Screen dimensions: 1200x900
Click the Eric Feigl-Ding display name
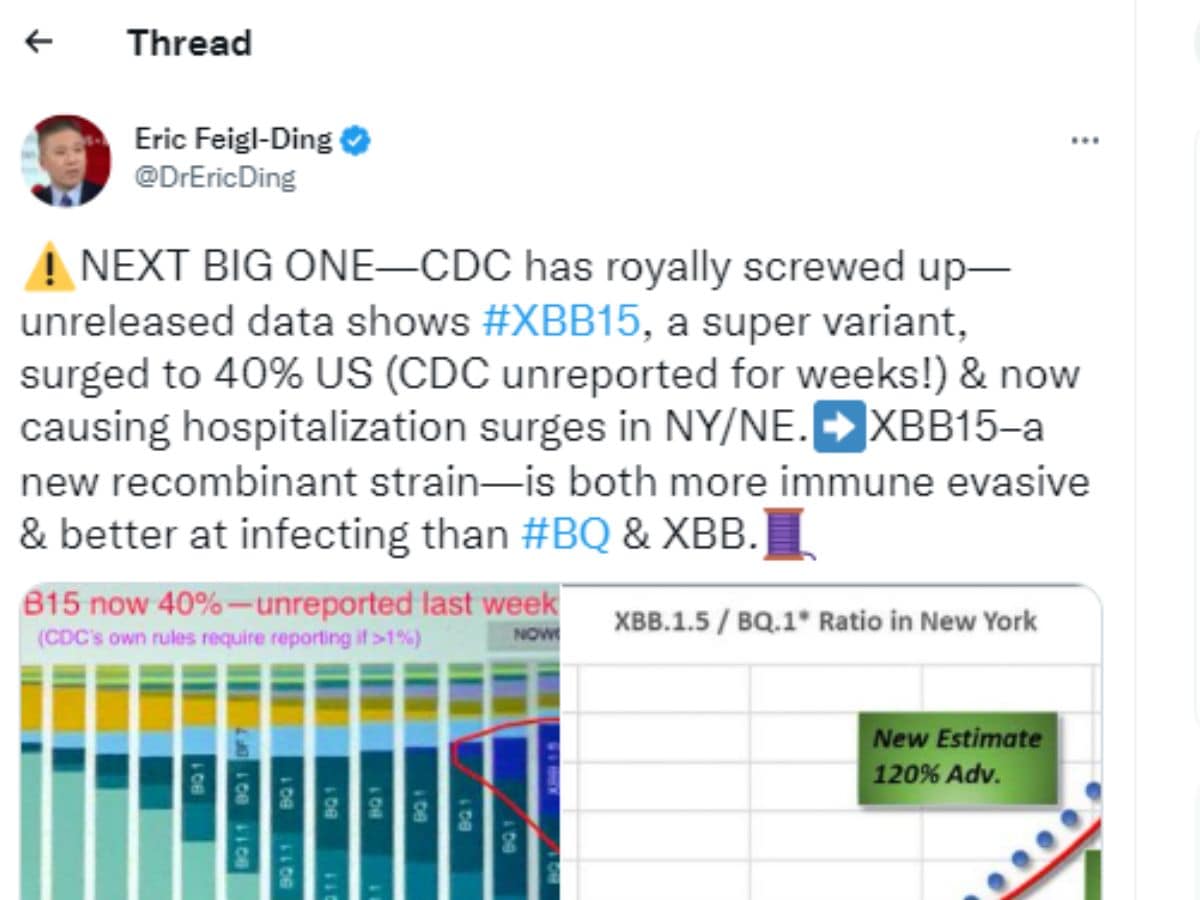pyautogui.click(x=233, y=139)
